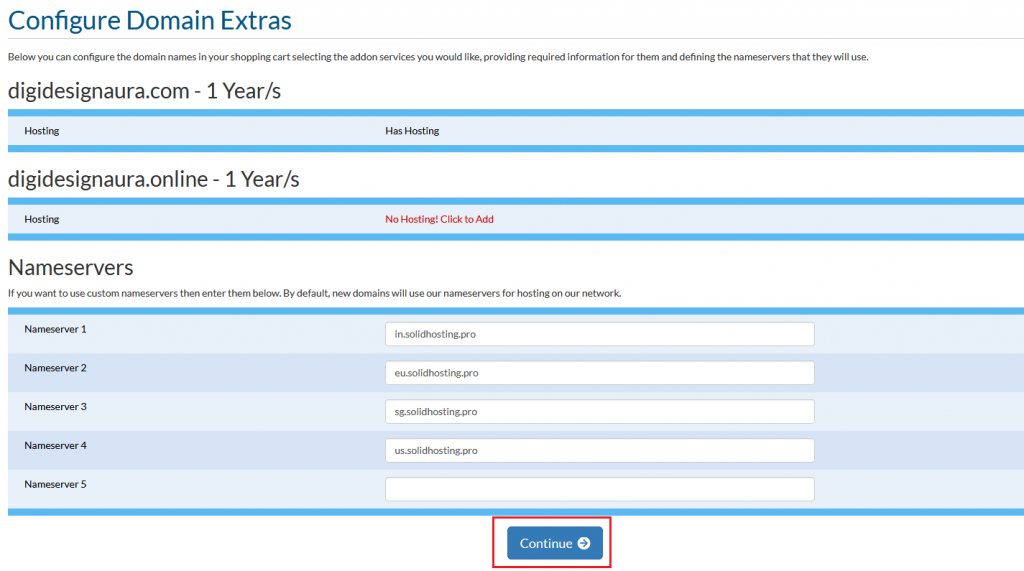Click the Hosting label under digidesignaura.online
The image size is (1024, 571).
pyautogui.click(x=42, y=219)
